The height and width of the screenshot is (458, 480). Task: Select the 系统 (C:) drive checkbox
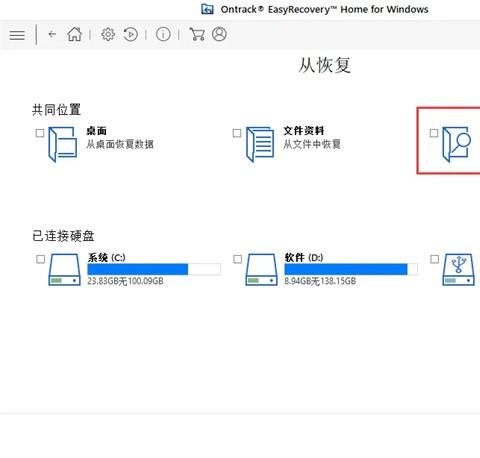point(40,259)
